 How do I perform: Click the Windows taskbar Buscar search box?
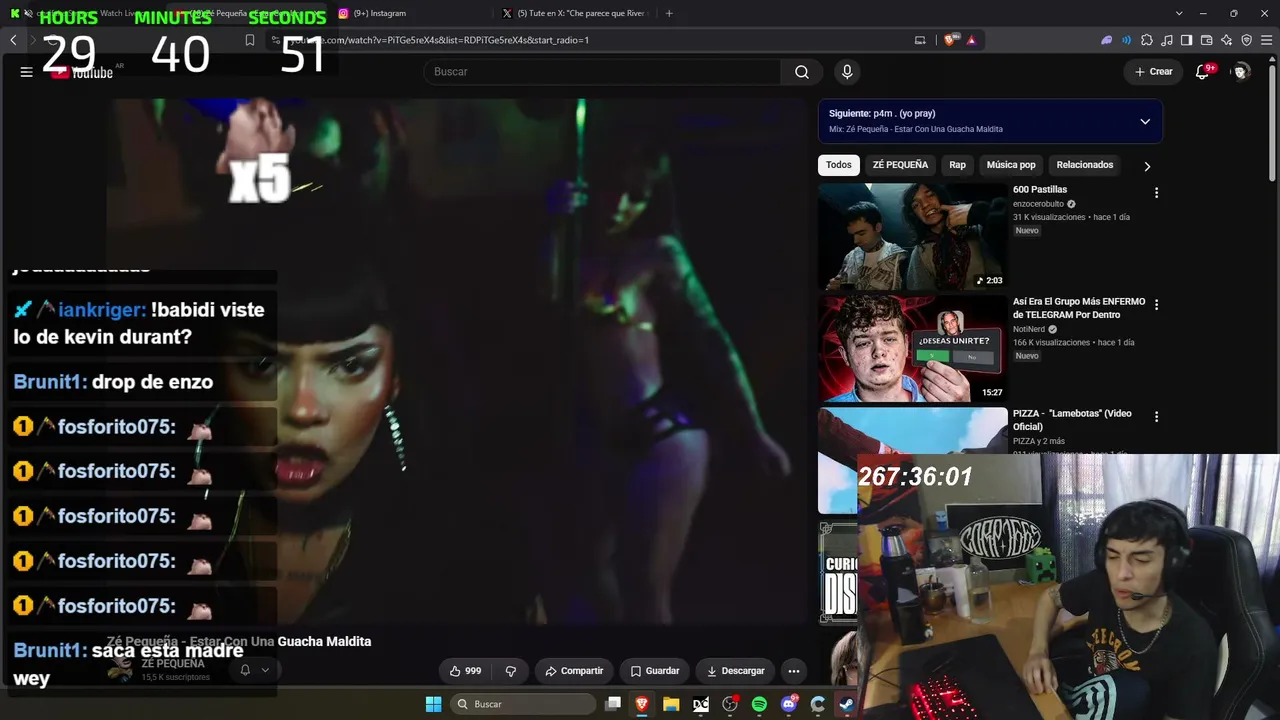point(522,704)
